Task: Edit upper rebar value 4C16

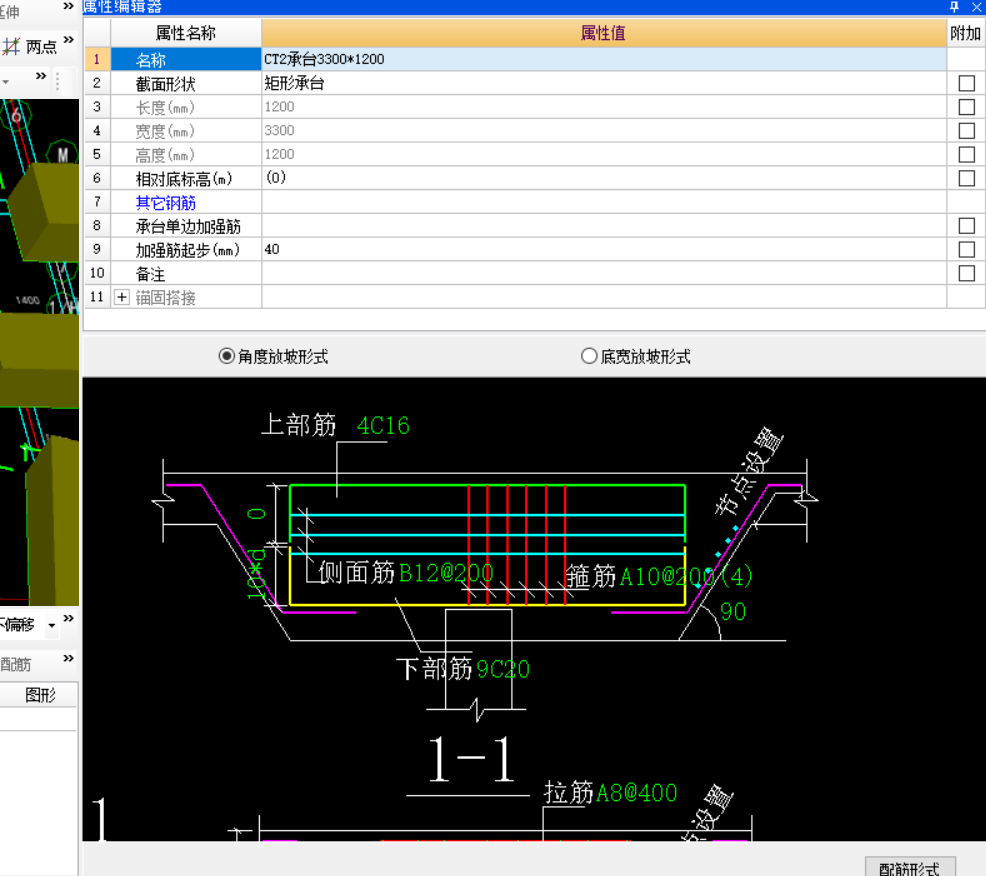Action: (x=383, y=426)
